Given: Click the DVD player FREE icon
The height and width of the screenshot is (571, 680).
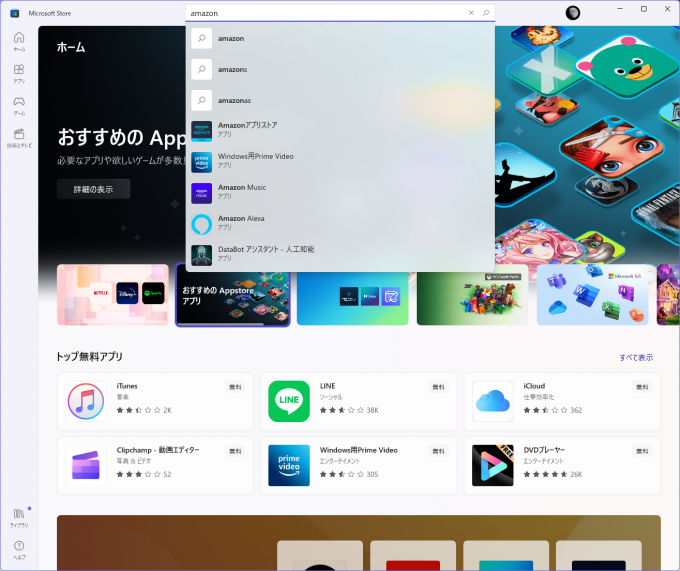Looking at the screenshot, I should click(x=493, y=465).
